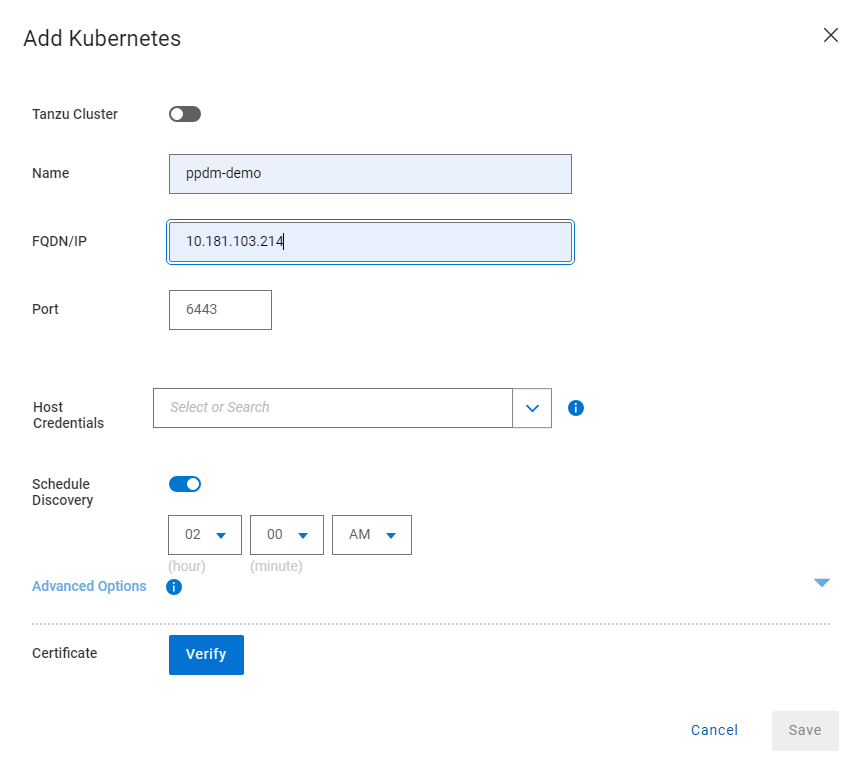This screenshot has height=771, width=858.
Task: Close the Add Kubernetes dialog
Action: [x=830, y=35]
